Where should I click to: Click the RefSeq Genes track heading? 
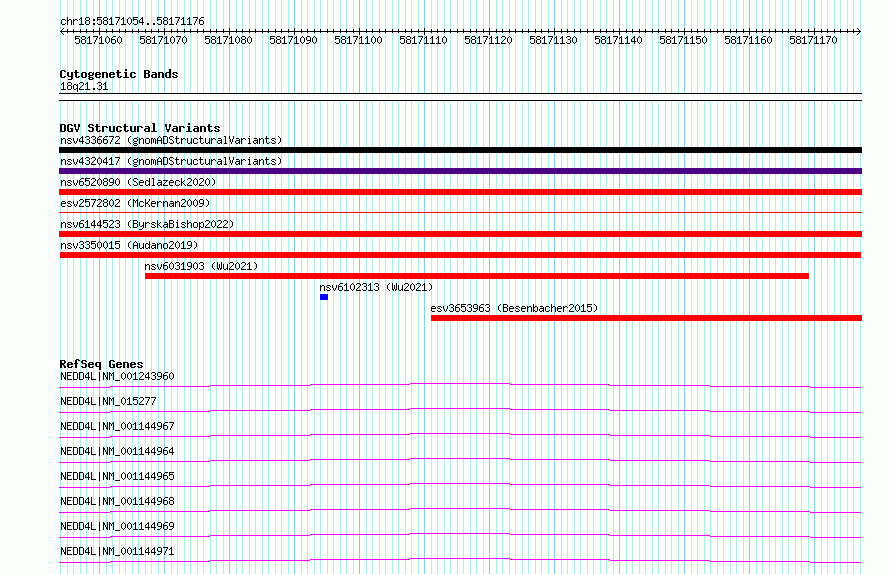pyautogui.click(x=101, y=364)
